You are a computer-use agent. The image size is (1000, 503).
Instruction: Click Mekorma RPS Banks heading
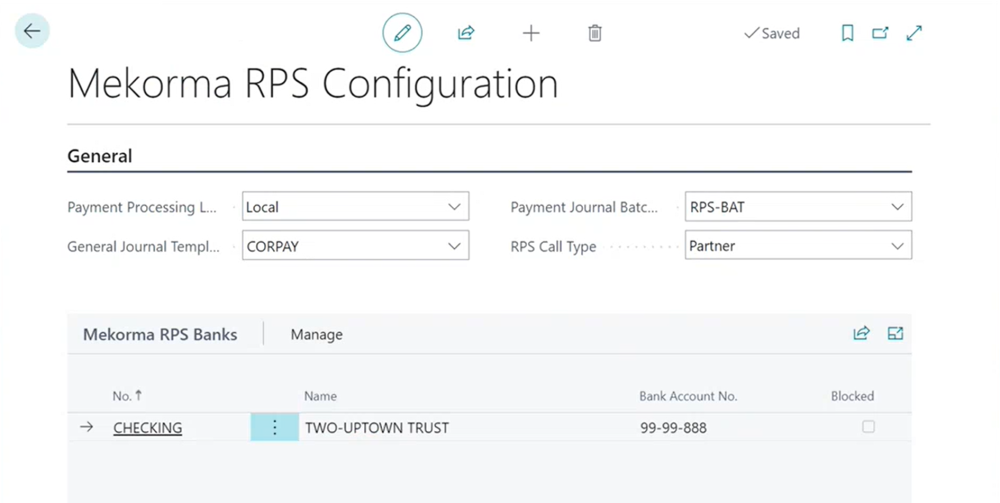click(x=160, y=334)
